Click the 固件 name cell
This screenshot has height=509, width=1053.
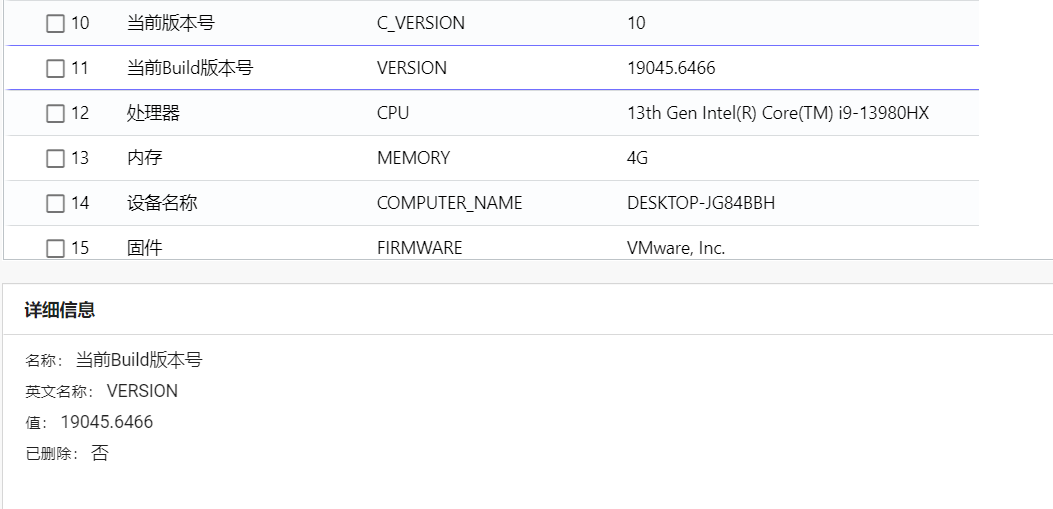(x=144, y=248)
